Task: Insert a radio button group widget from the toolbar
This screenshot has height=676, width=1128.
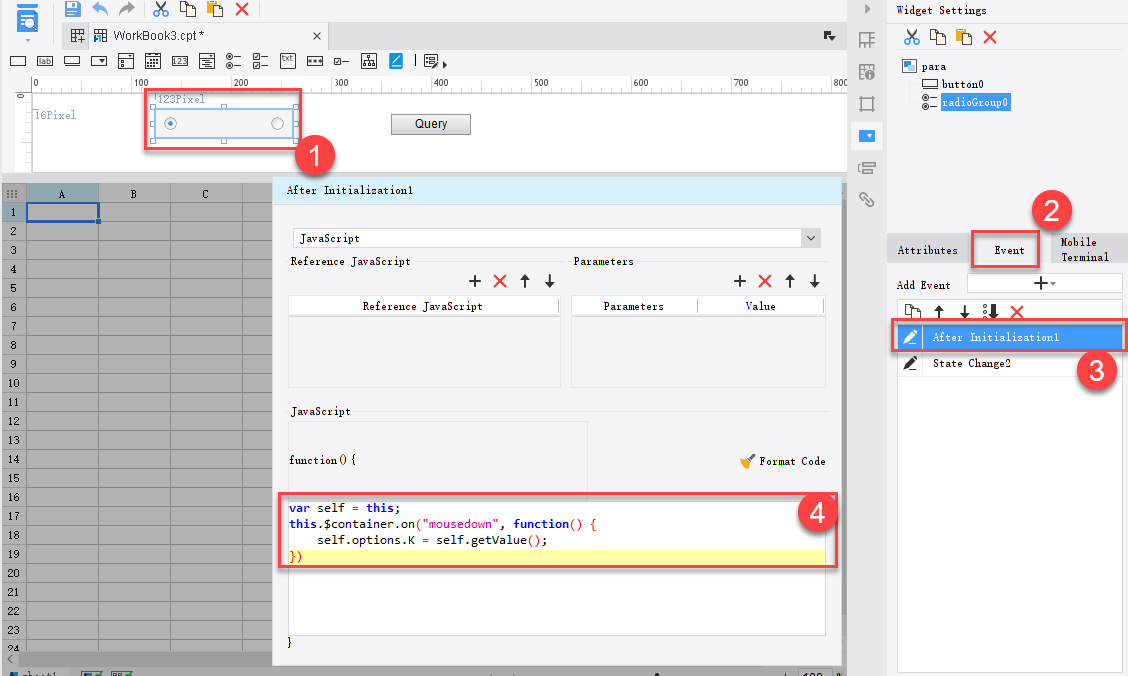Action: (233, 61)
